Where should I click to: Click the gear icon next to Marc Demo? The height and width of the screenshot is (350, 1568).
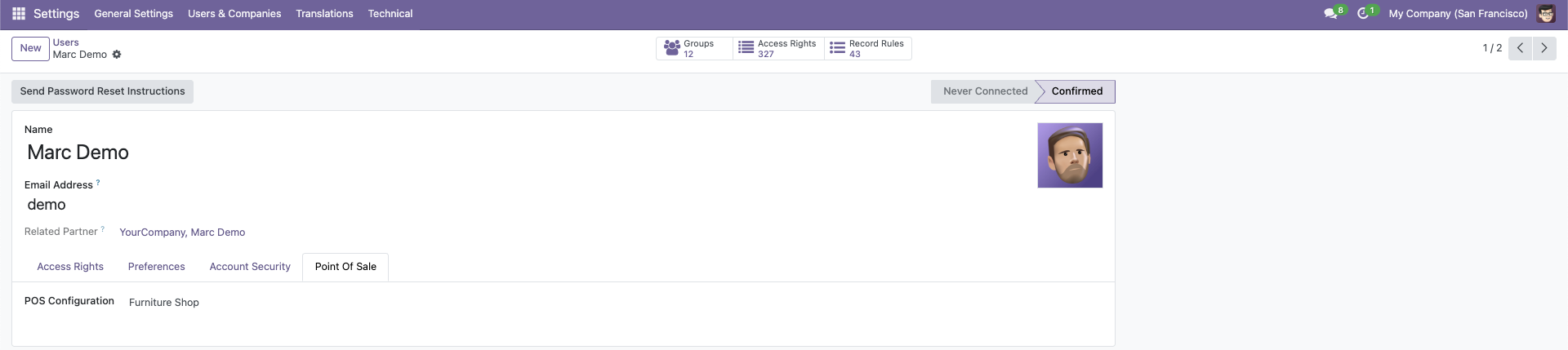[117, 55]
